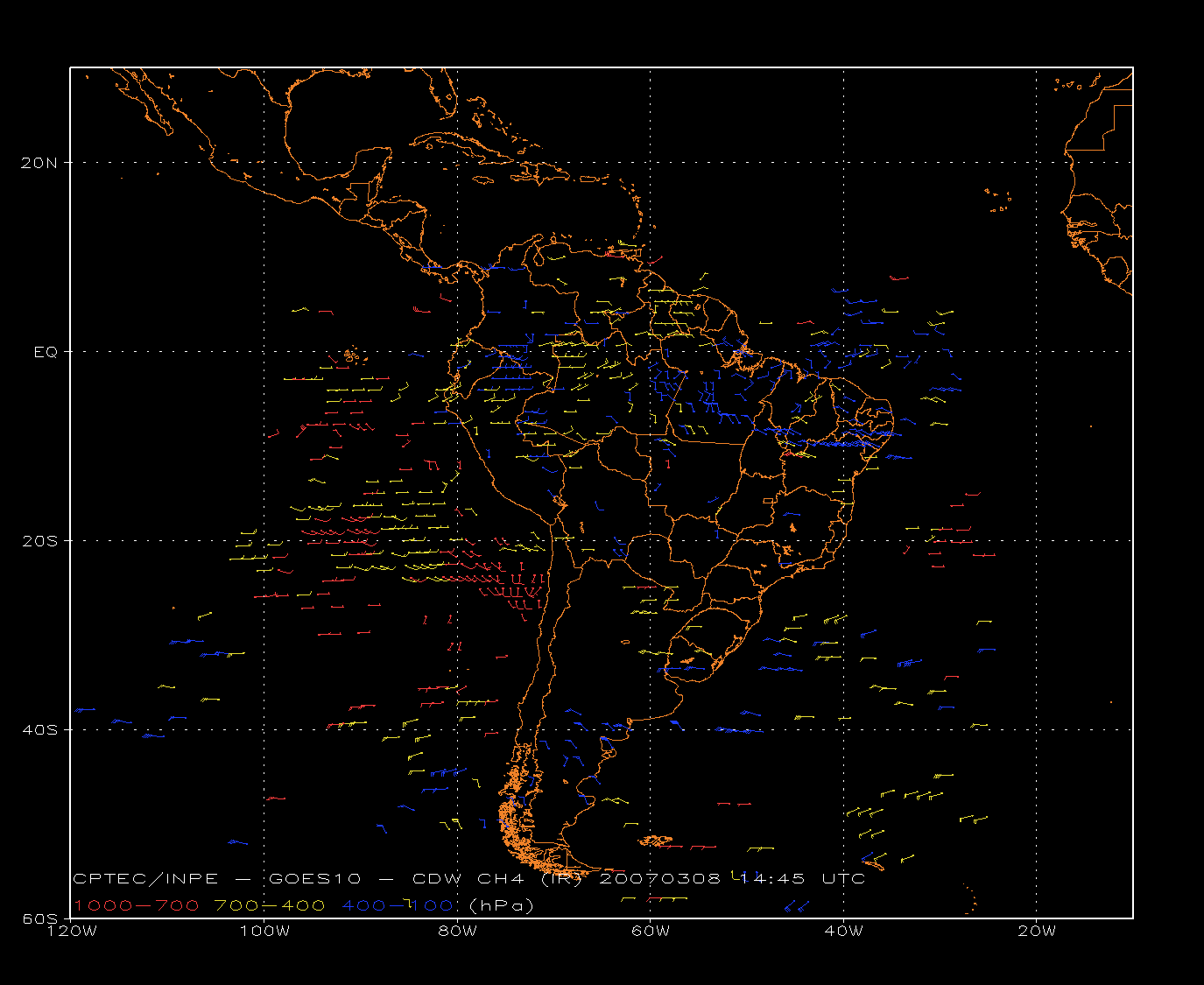This screenshot has height=985, width=1204.
Task: Click the 80W longitude label
Action: (x=457, y=931)
